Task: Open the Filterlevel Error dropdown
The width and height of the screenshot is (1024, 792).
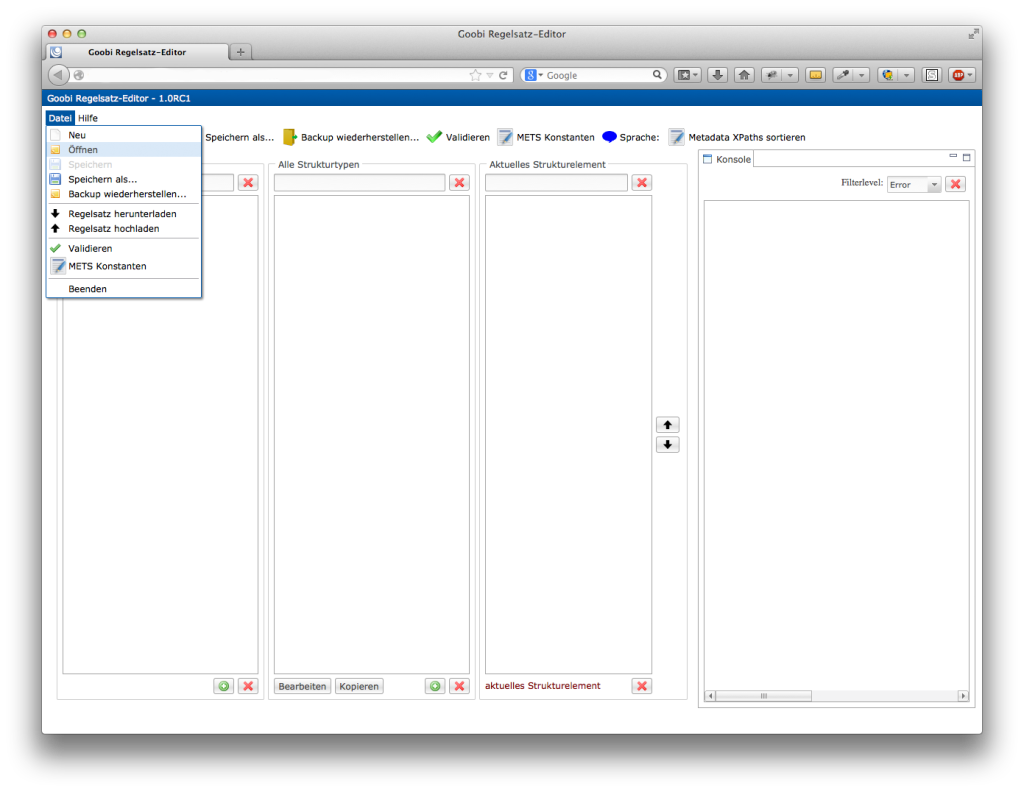Action: [x=914, y=185]
